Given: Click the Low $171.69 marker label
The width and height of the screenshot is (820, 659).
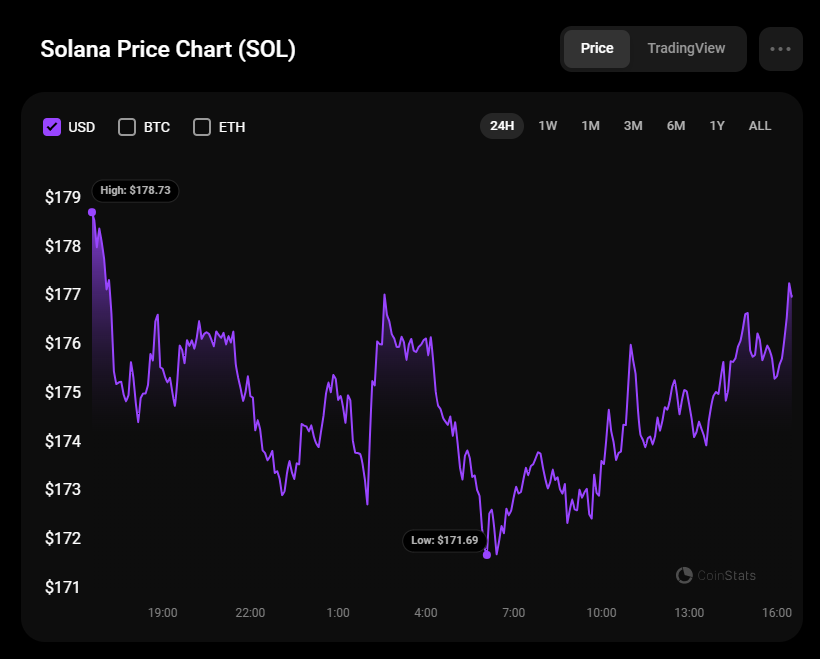Looking at the screenshot, I should click(446, 540).
